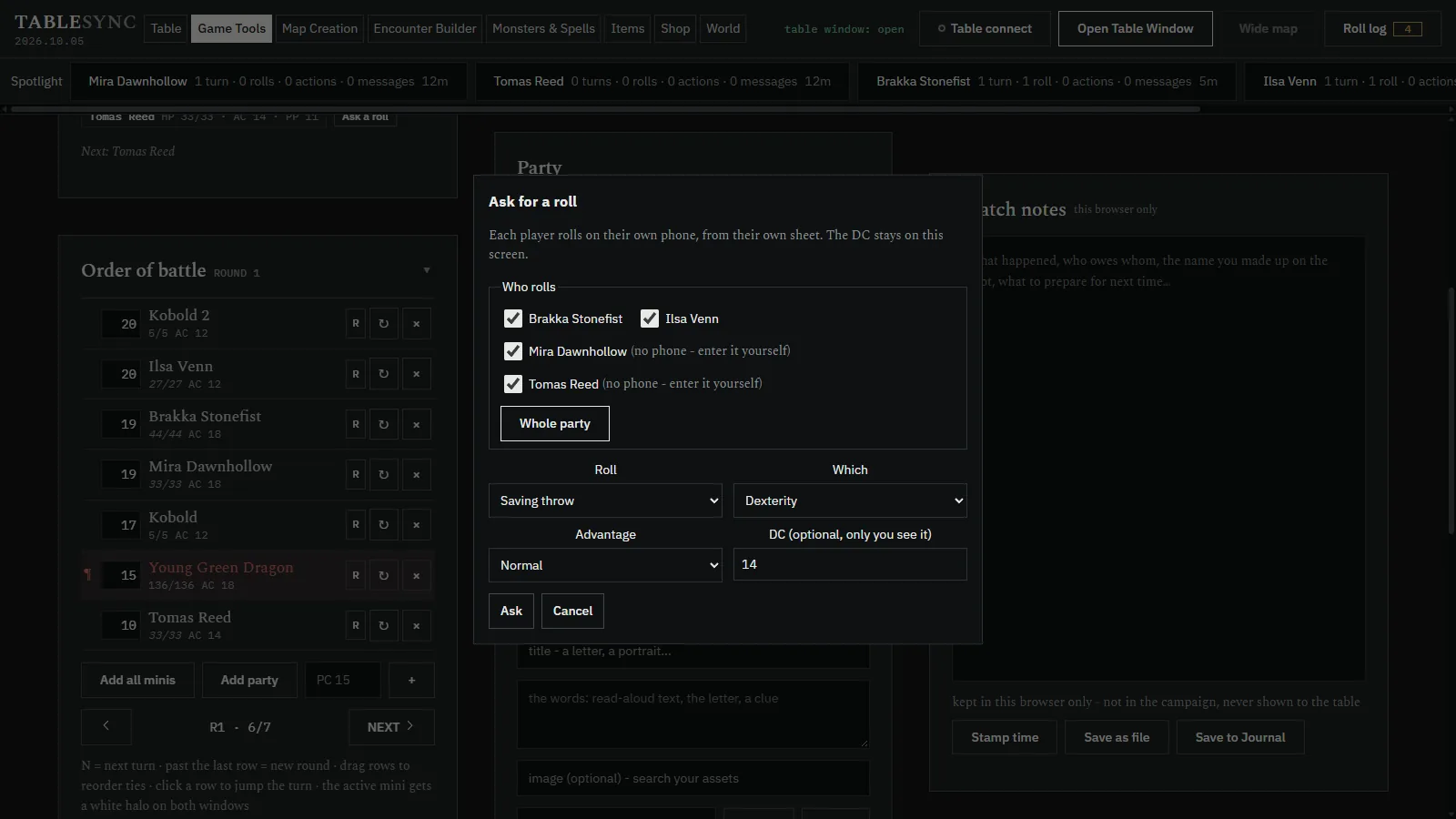This screenshot has width=1456, height=819.
Task: Open the Which dropdown showing Dexterity
Action: point(850,500)
